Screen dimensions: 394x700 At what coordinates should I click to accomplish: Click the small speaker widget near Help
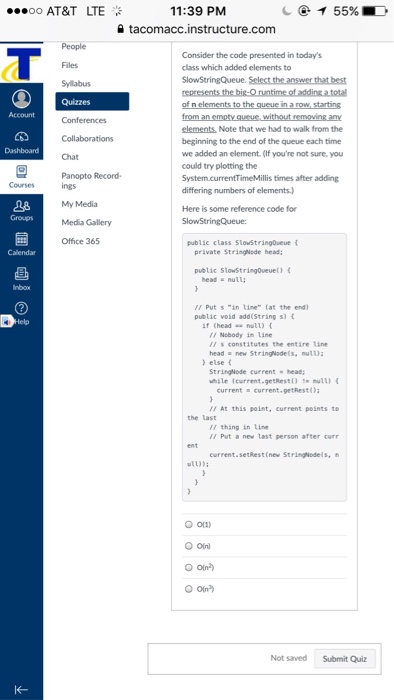pos(6,321)
